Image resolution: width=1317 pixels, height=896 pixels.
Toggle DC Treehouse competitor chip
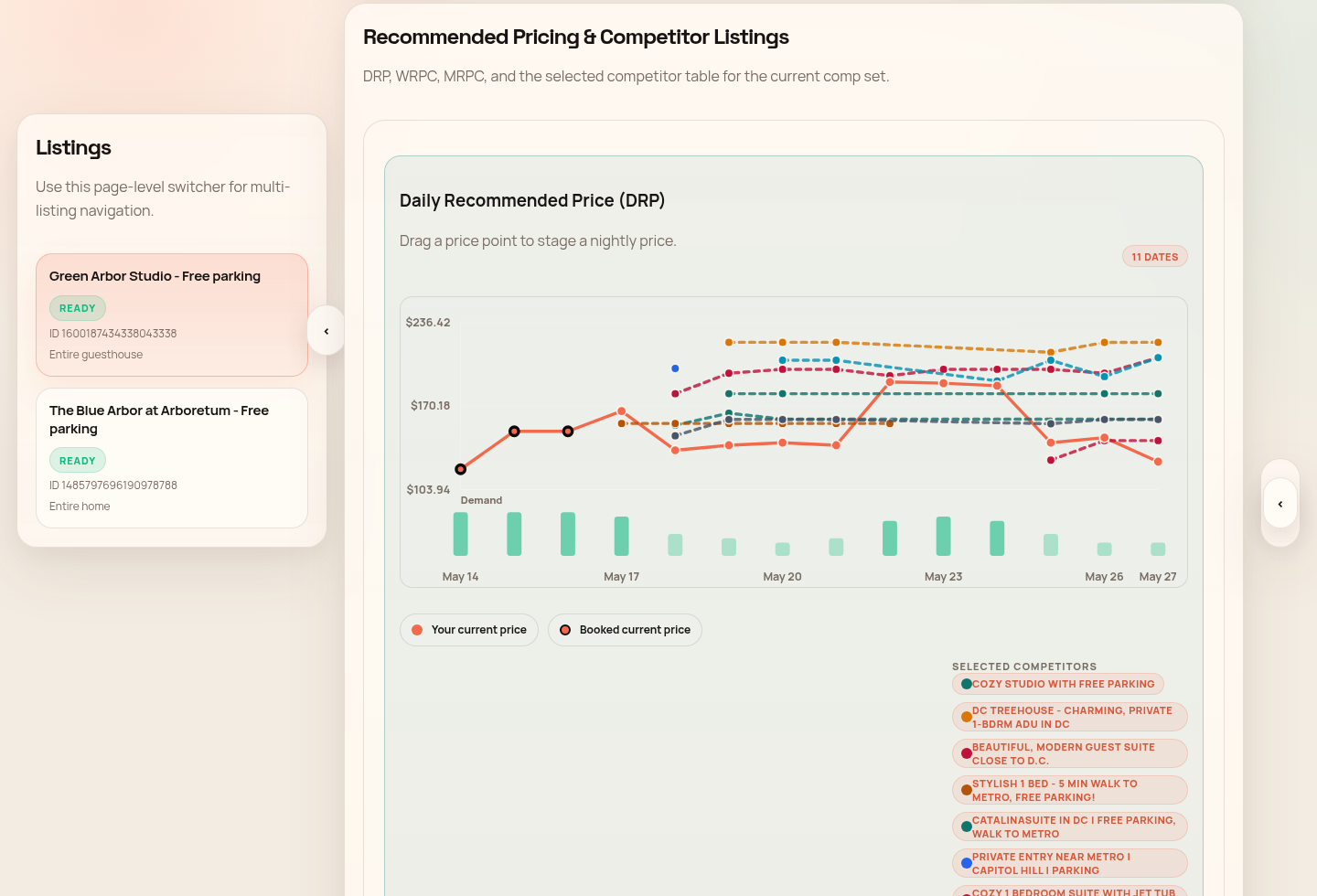click(1069, 717)
